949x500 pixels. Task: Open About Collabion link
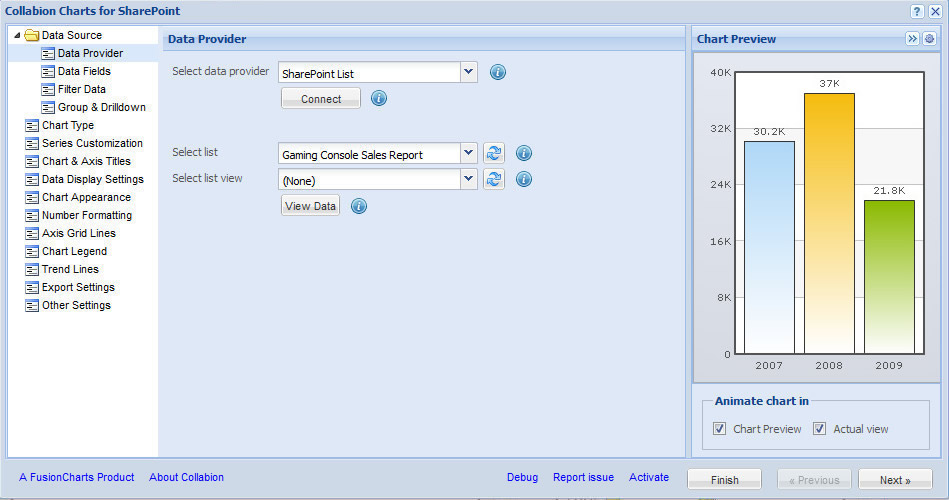[x=186, y=477]
